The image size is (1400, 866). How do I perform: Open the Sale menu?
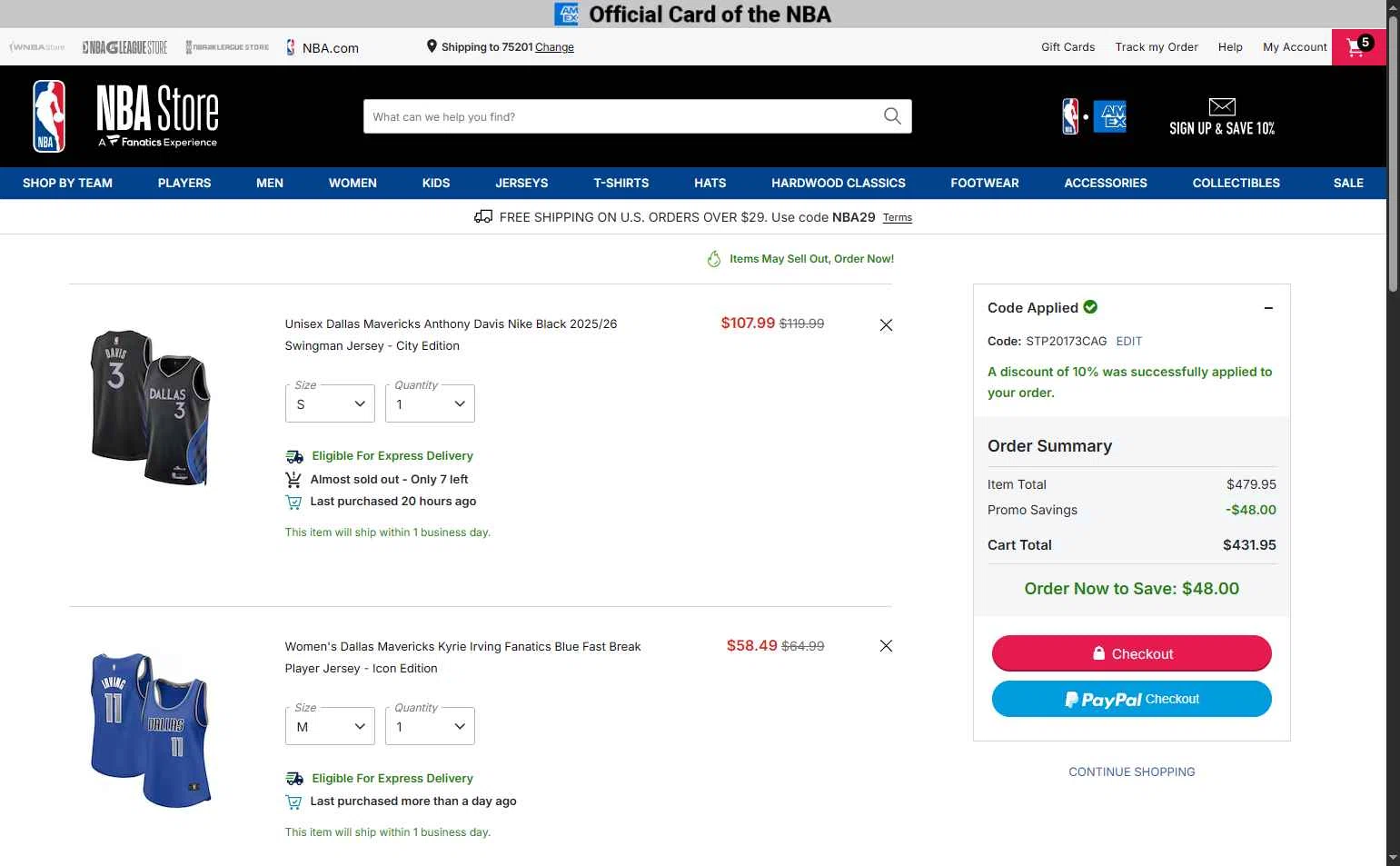pyautogui.click(x=1348, y=183)
